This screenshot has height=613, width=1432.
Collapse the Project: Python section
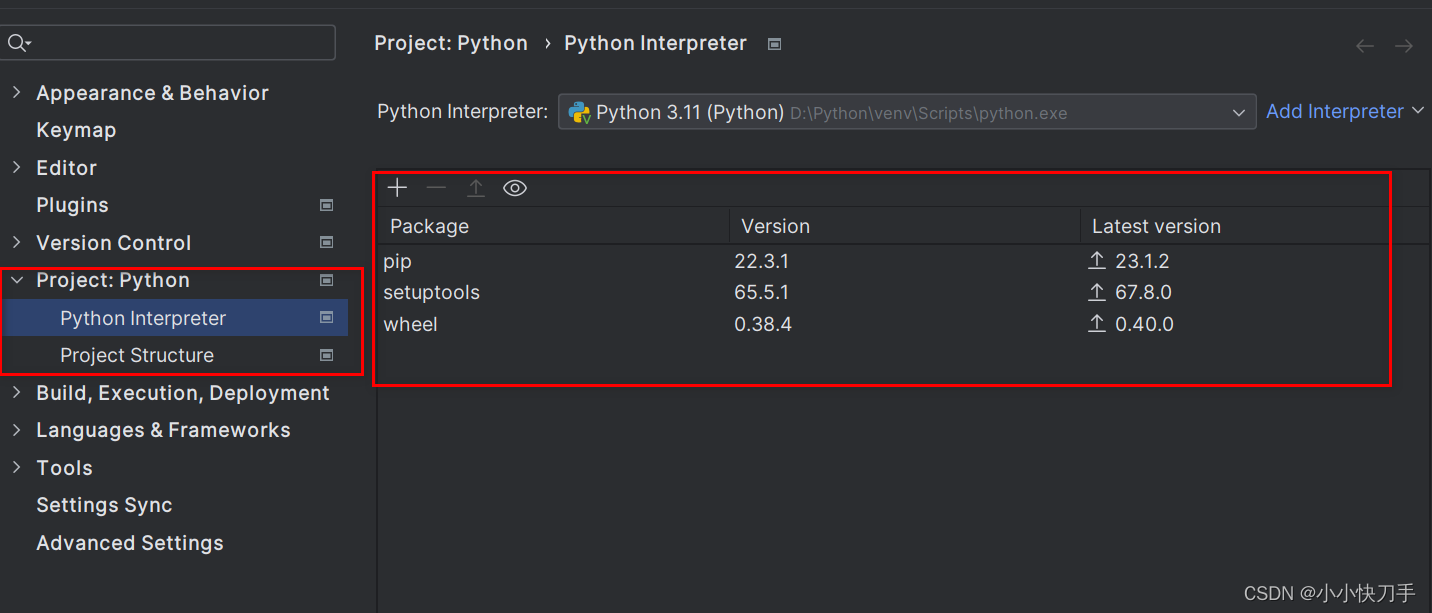[16, 281]
